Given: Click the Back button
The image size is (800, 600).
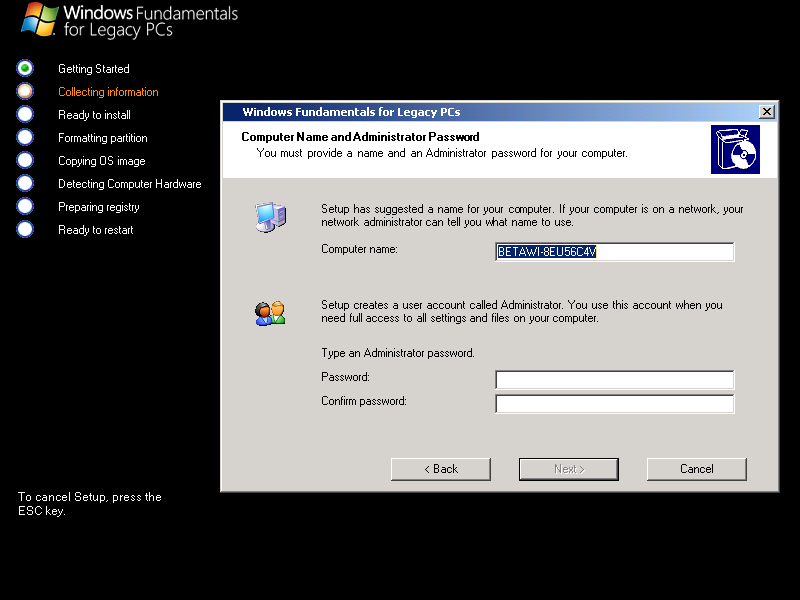Looking at the screenshot, I should point(441,469).
